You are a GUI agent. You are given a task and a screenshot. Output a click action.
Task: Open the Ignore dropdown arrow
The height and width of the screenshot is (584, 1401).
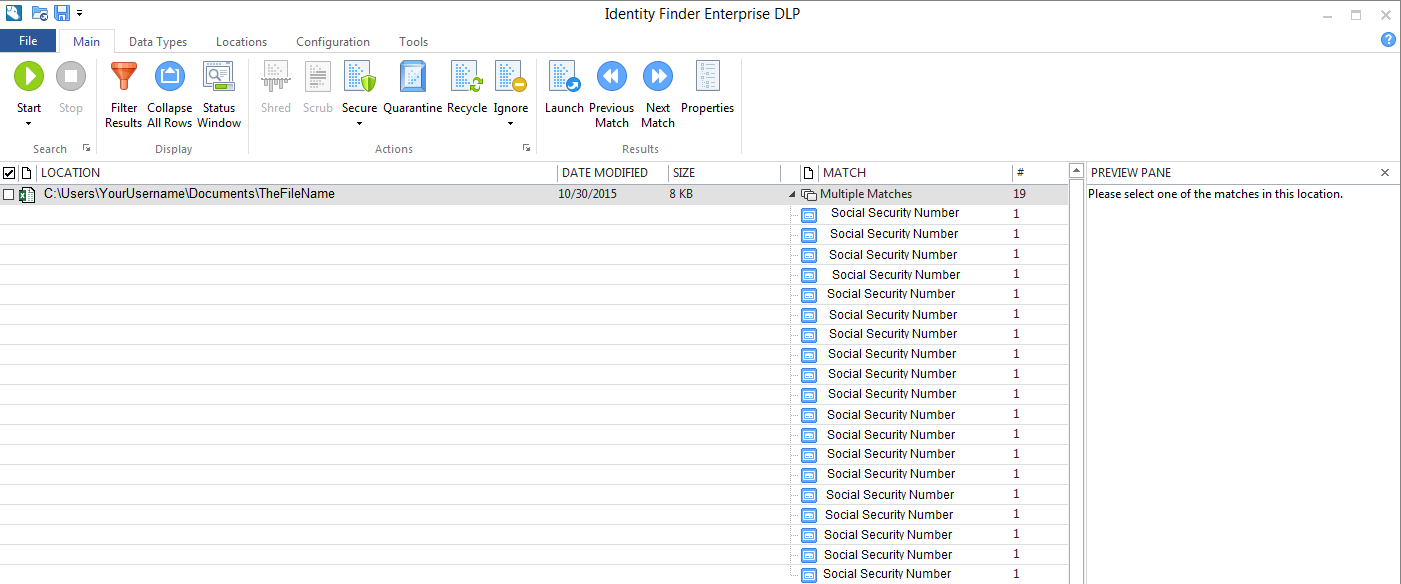pyautogui.click(x=510, y=123)
